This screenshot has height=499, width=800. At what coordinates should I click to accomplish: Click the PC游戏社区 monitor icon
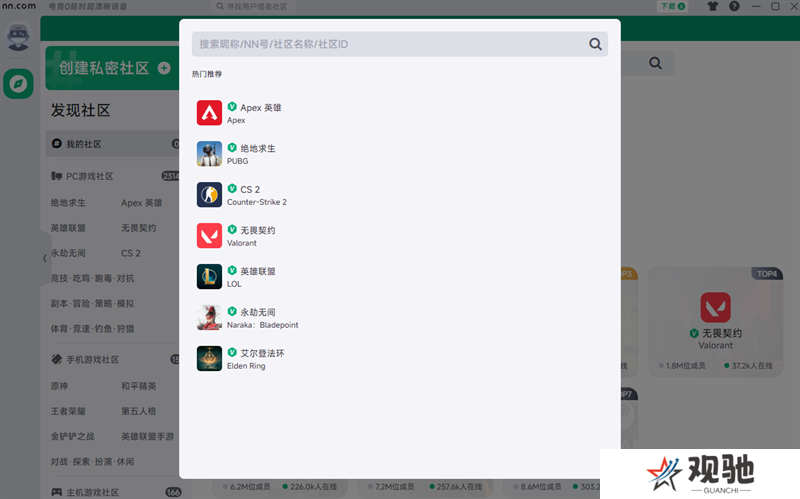tap(56, 176)
